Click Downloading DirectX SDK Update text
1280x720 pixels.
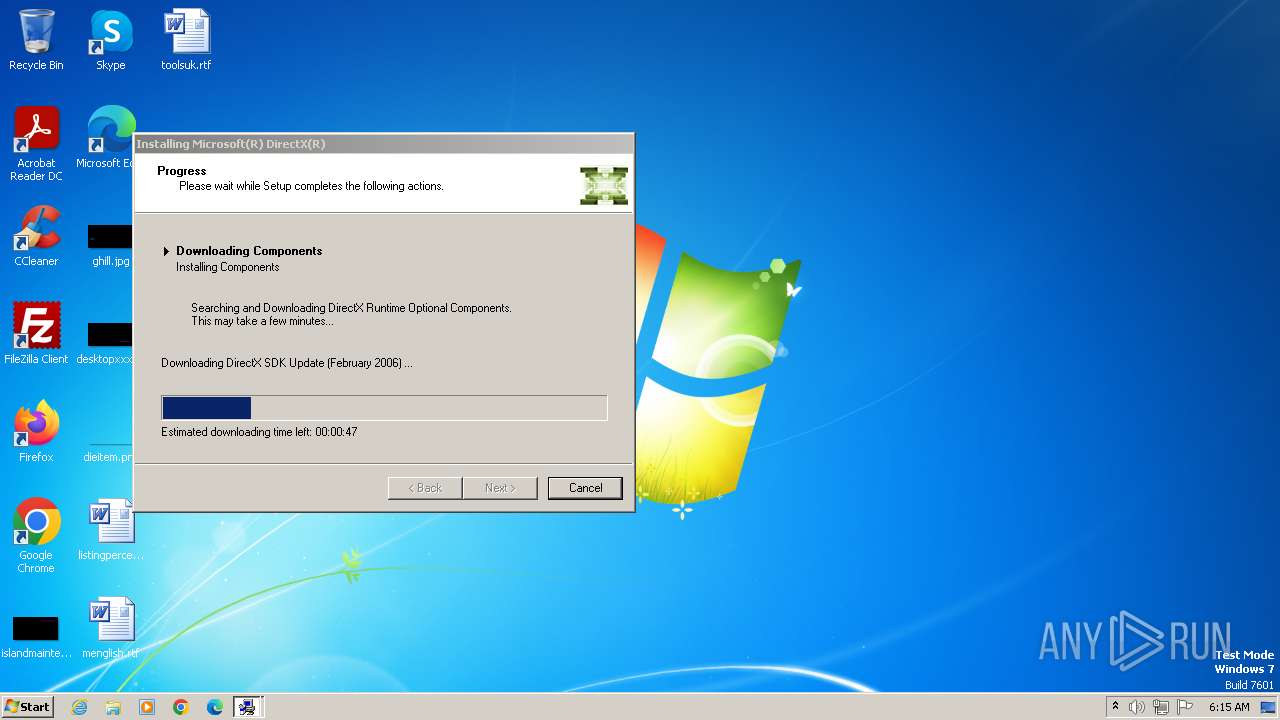tap(286, 363)
